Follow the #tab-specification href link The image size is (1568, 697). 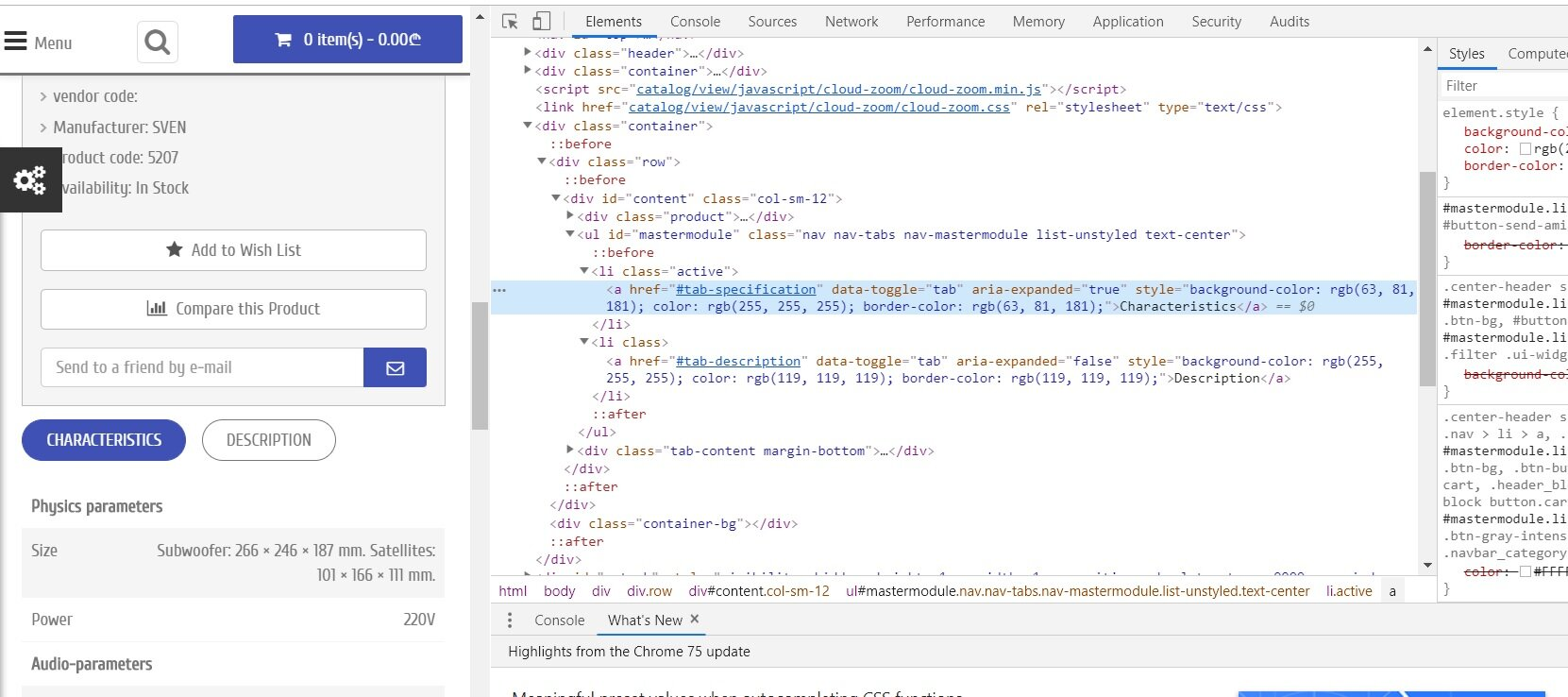pos(746,289)
